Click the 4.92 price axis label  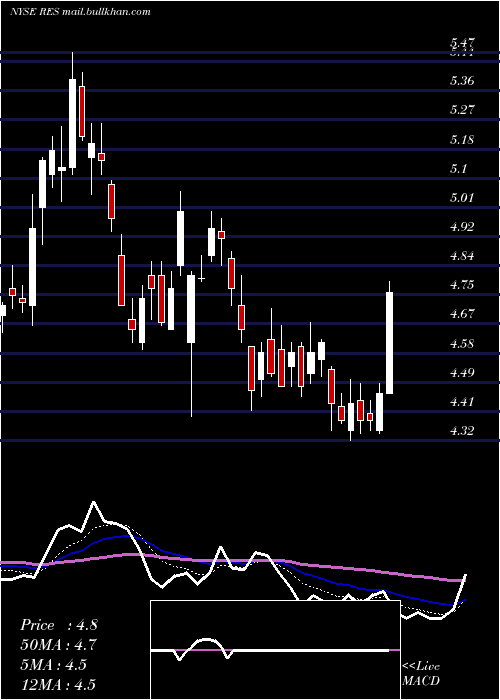click(462, 227)
